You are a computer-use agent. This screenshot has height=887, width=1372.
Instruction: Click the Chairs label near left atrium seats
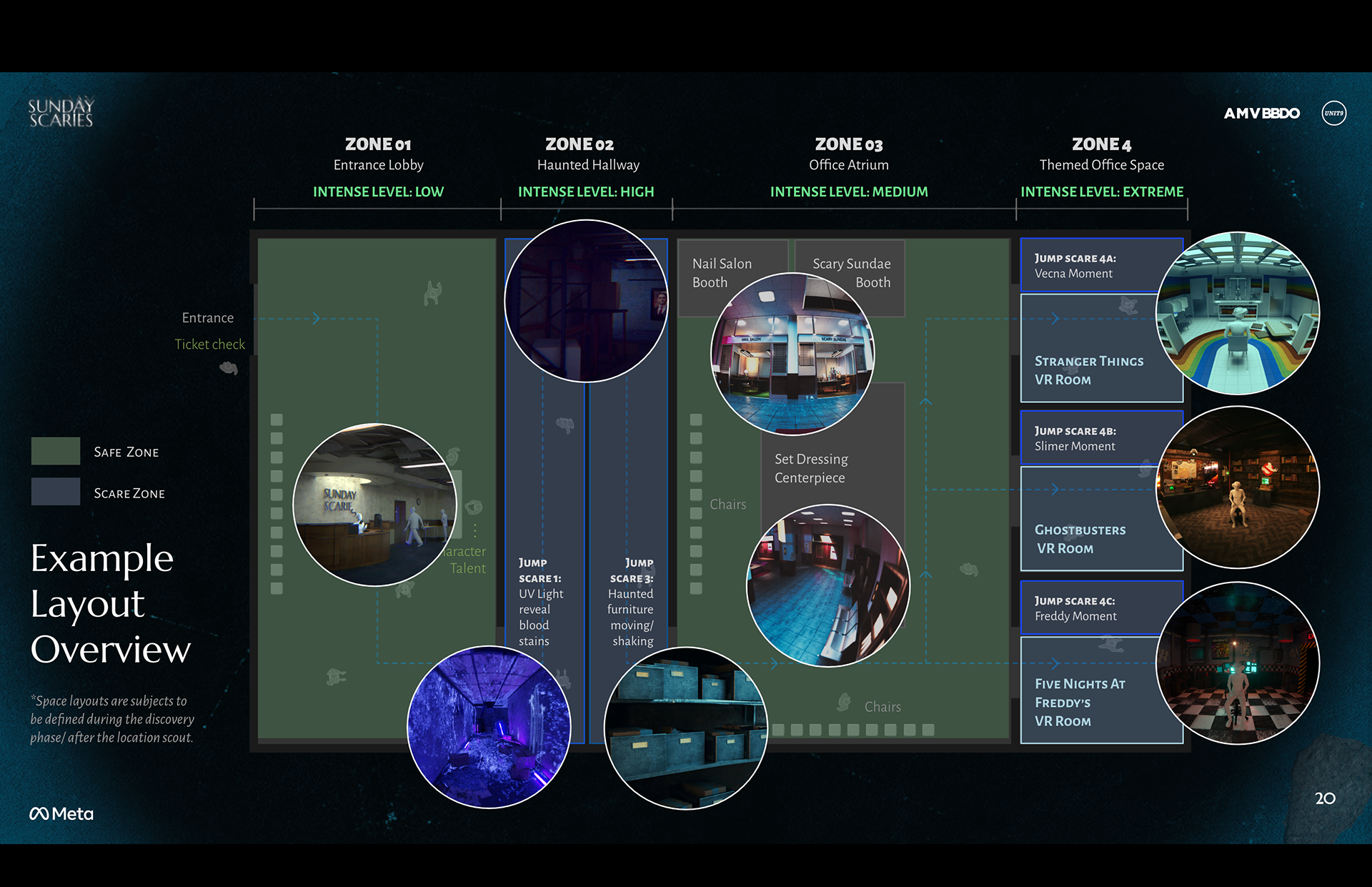[727, 504]
